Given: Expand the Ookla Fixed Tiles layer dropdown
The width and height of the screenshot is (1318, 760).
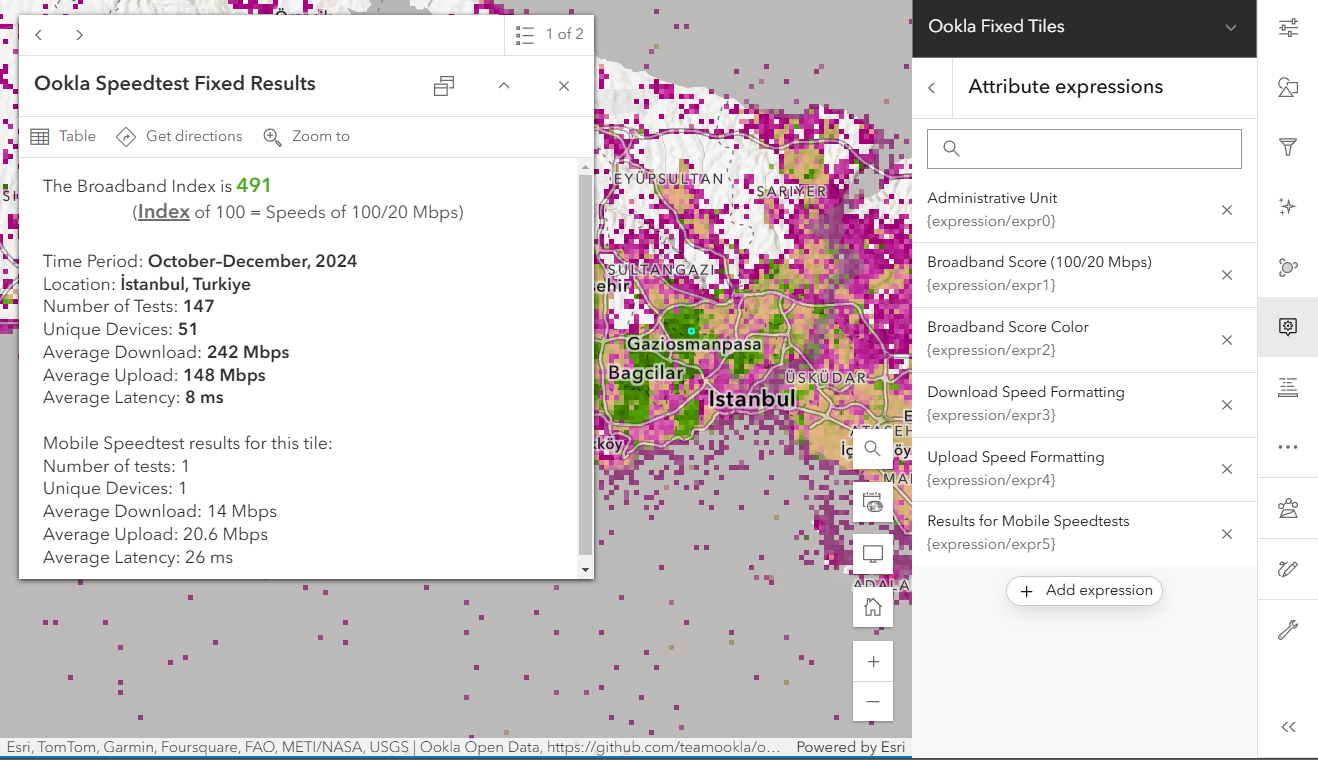Looking at the screenshot, I should [1231, 27].
